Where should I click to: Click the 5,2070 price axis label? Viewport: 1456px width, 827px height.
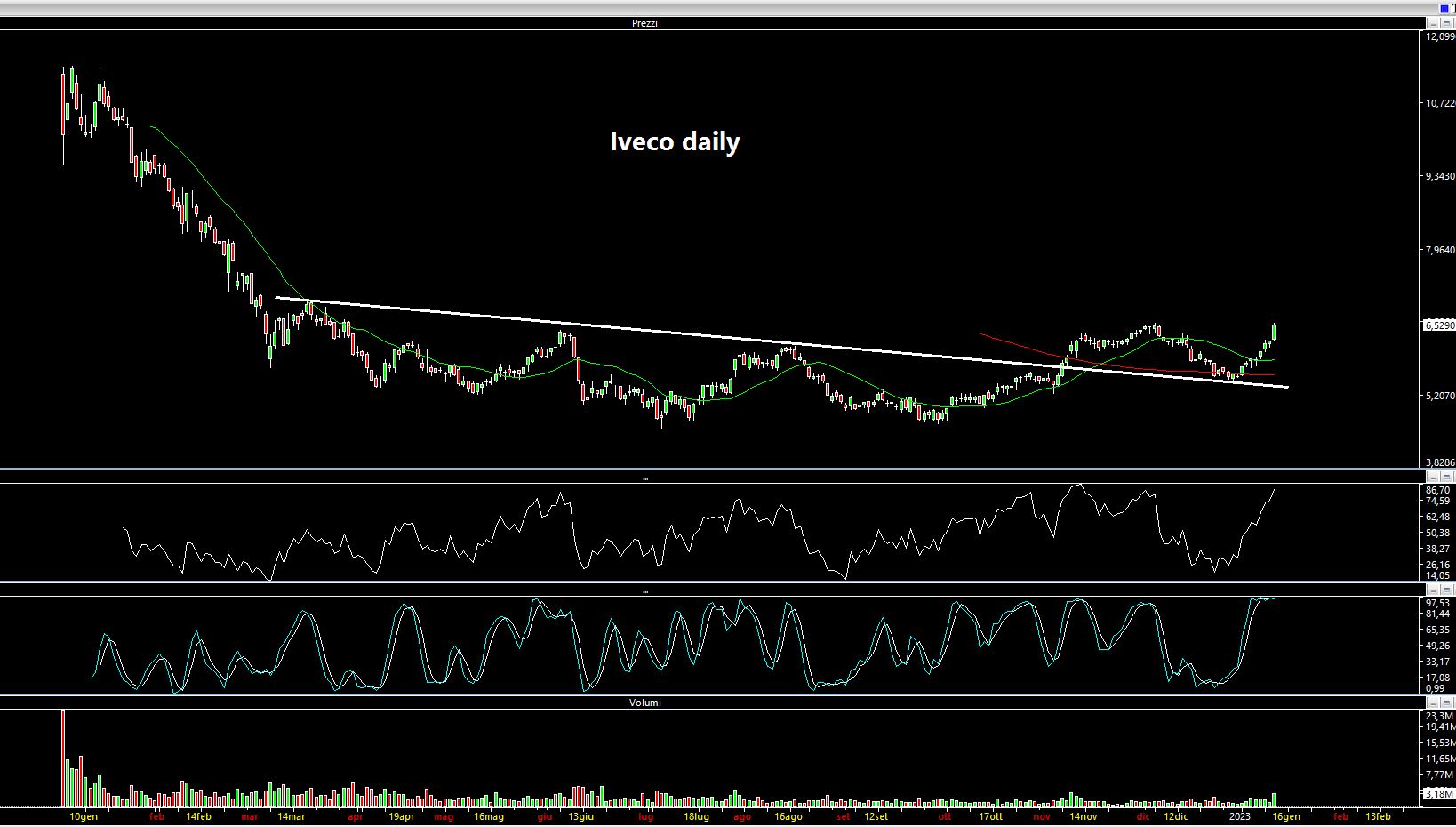(x=1439, y=396)
